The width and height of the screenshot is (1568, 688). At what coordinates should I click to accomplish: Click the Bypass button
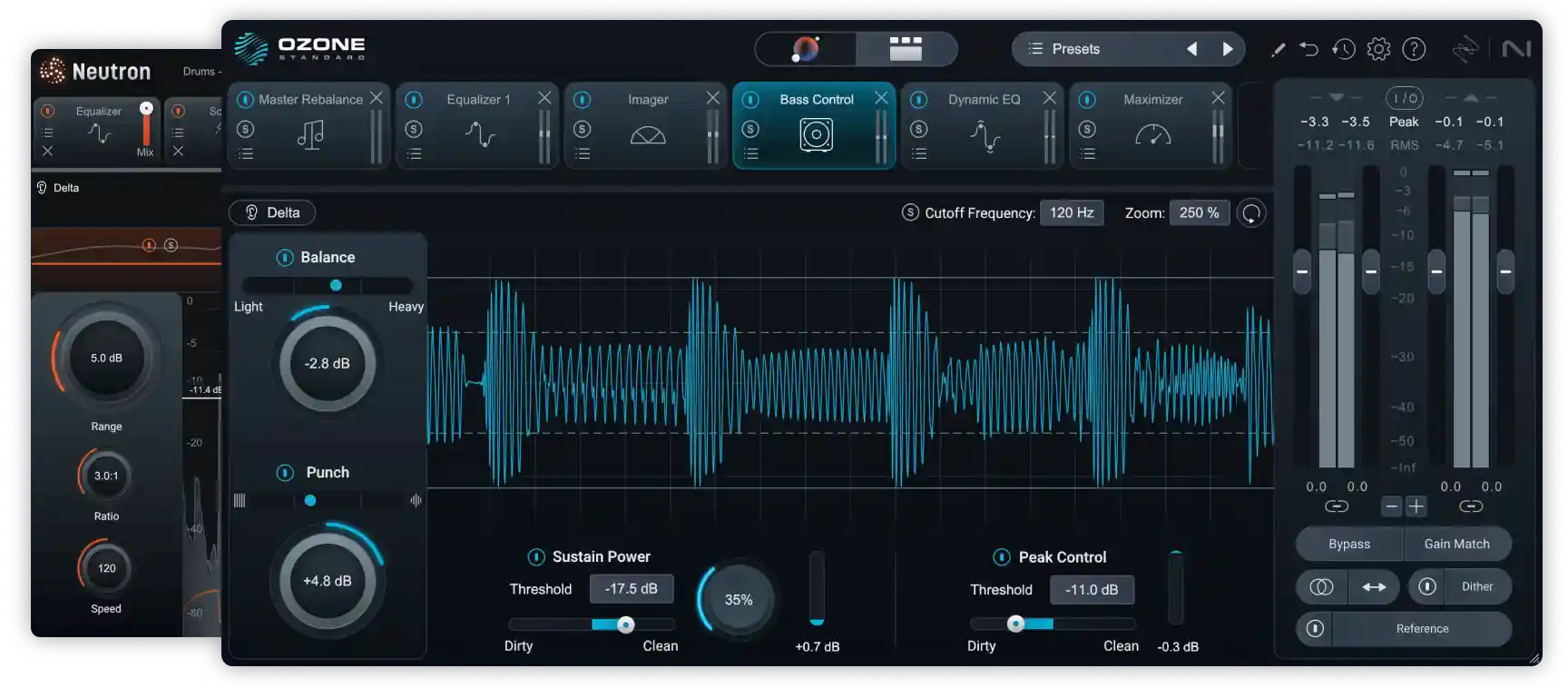click(1348, 544)
